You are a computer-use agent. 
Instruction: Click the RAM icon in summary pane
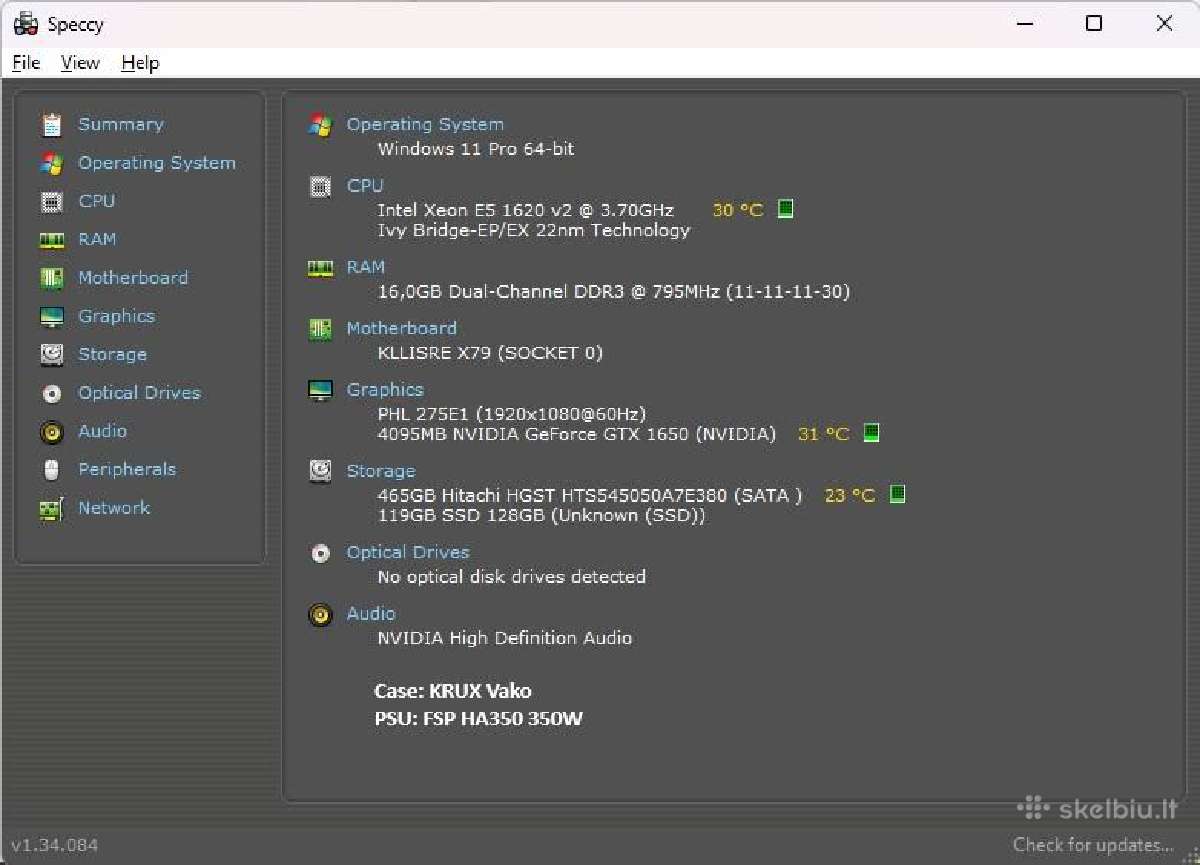coord(320,267)
